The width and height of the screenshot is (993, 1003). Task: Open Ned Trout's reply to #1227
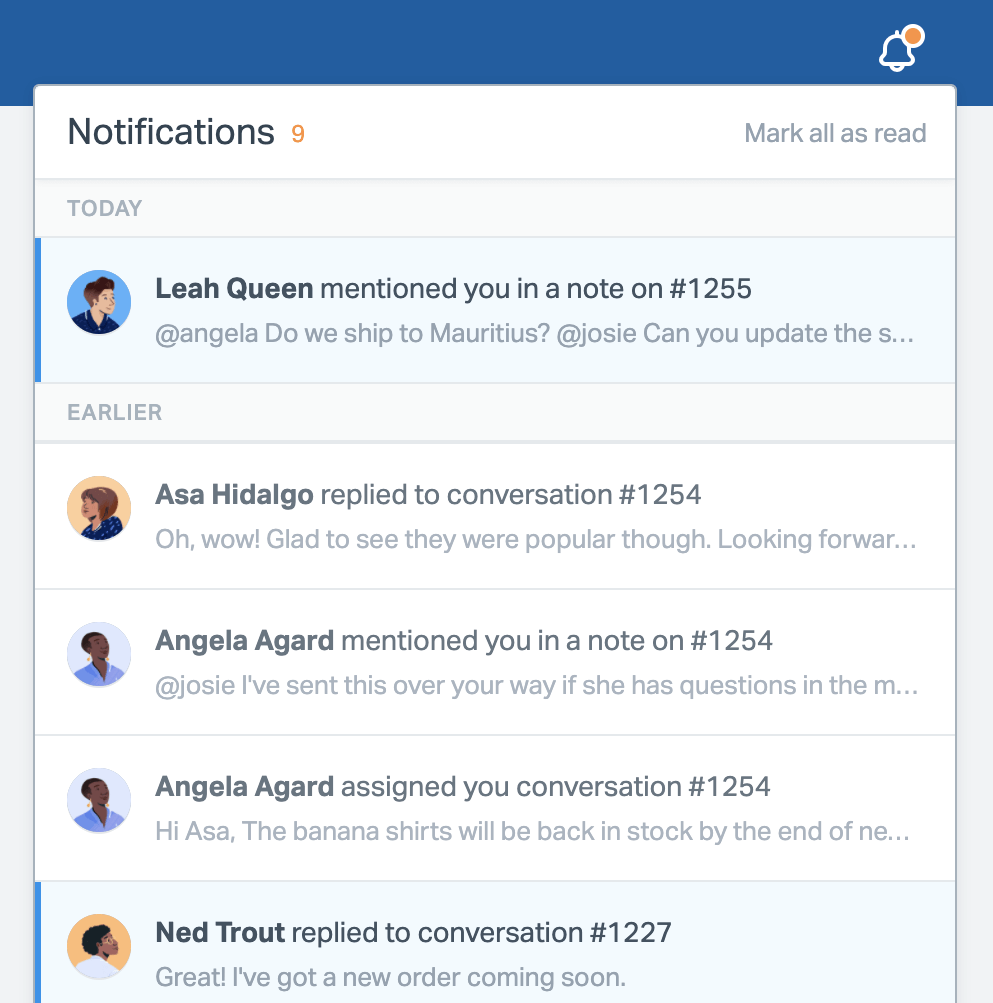(413, 933)
